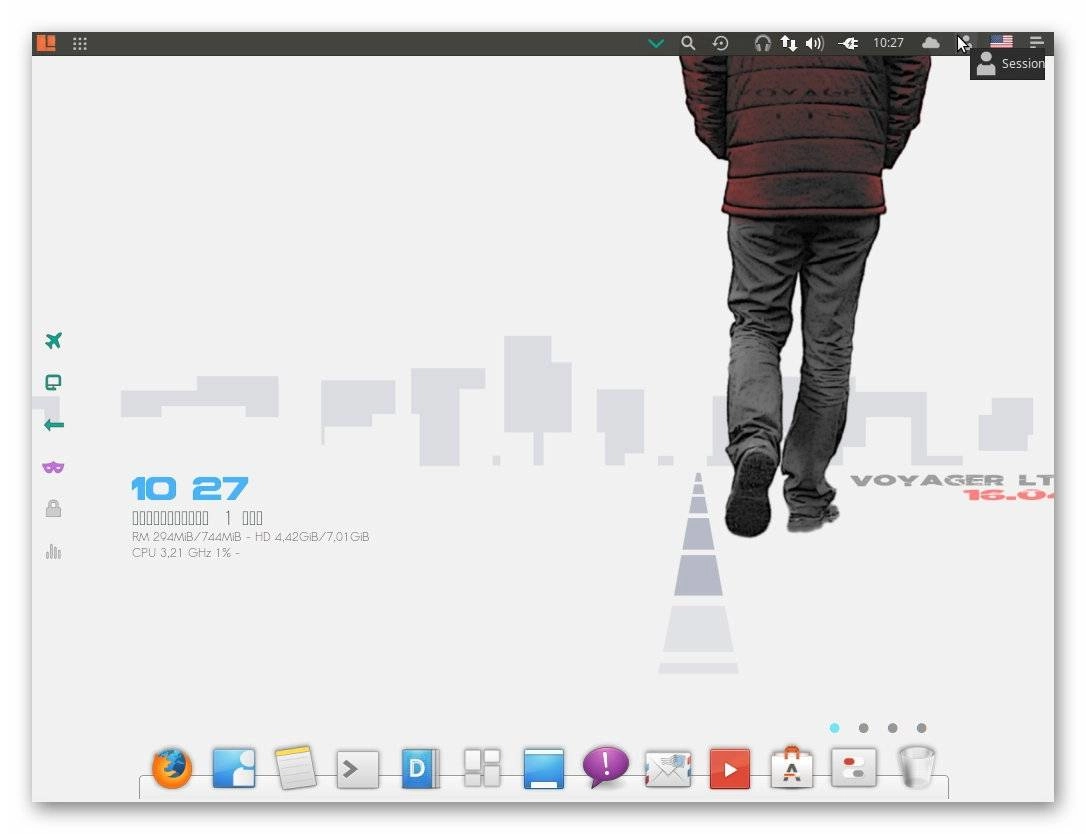Click the left arrow icon on sidebar
Image resolution: width=1086 pixels, height=834 pixels.
[x=53, y=425]
